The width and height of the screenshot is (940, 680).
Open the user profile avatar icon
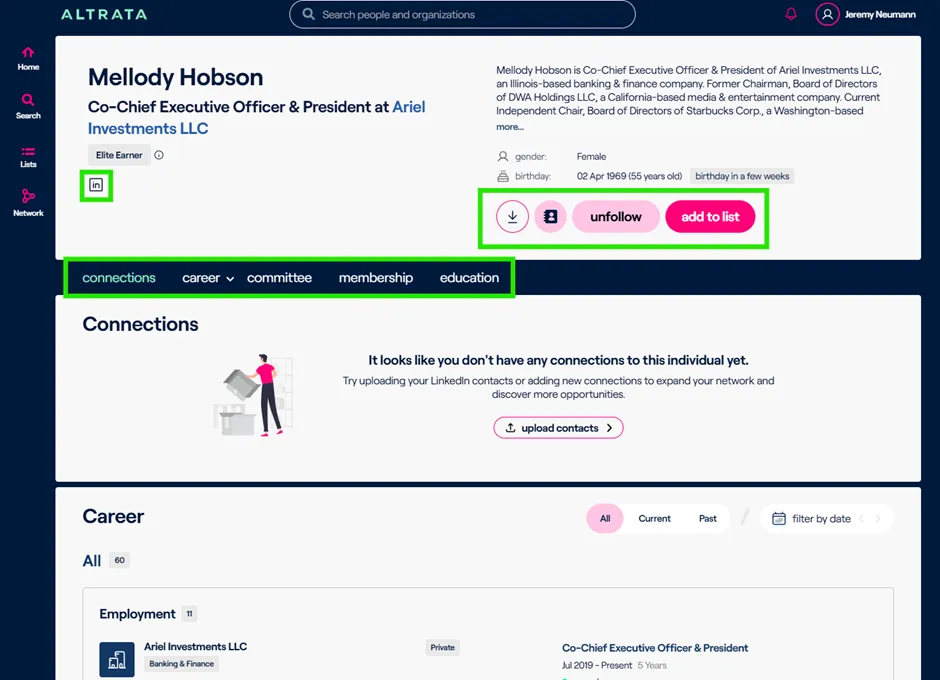click(x=827, y=14)
